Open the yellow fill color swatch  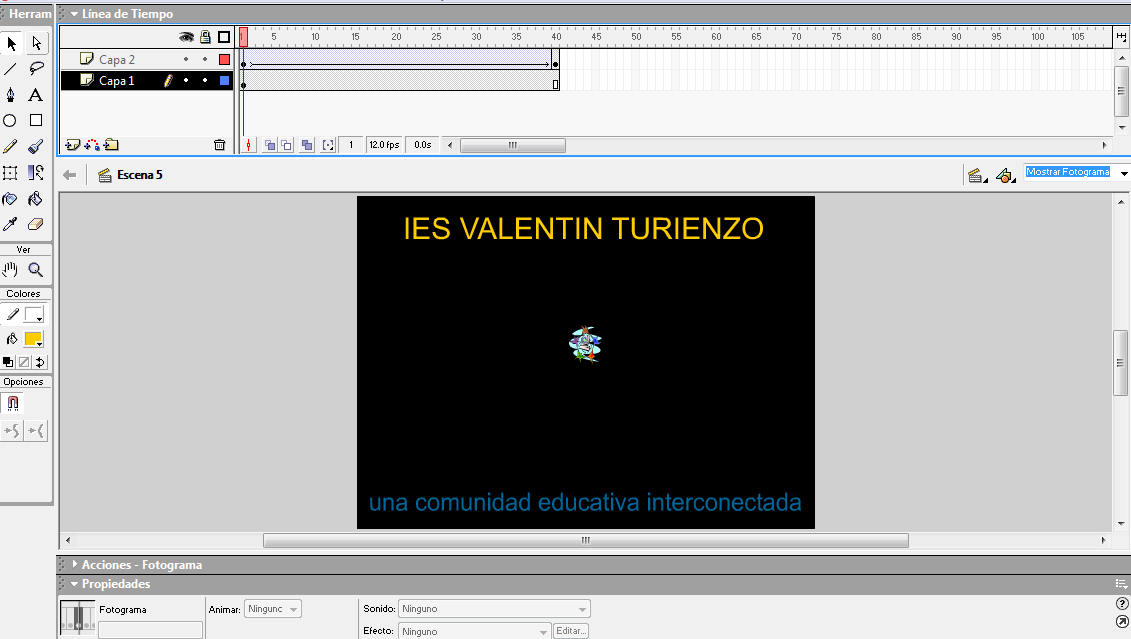(x=33, y=339)
